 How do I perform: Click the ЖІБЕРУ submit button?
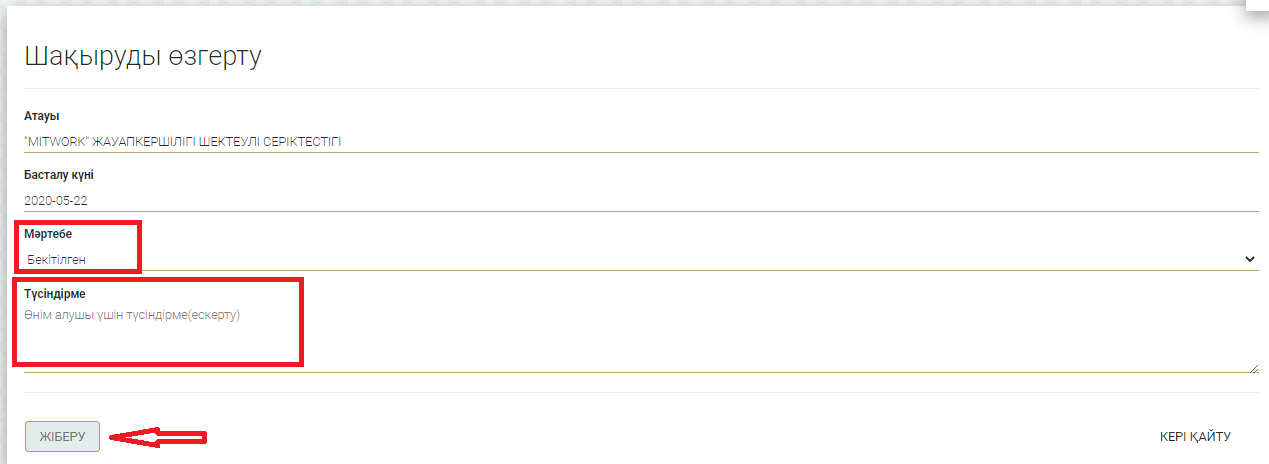point(62,436)
